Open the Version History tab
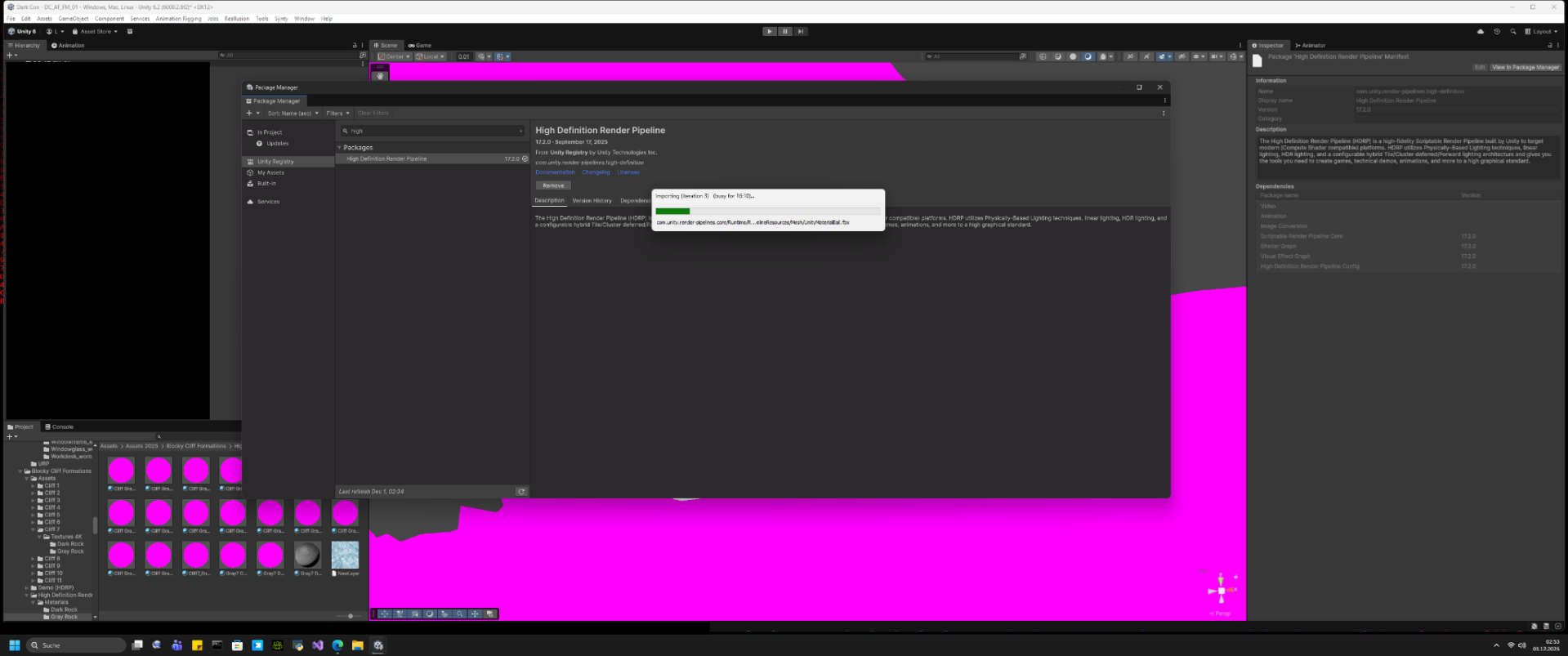 click(x=592, y=201)
